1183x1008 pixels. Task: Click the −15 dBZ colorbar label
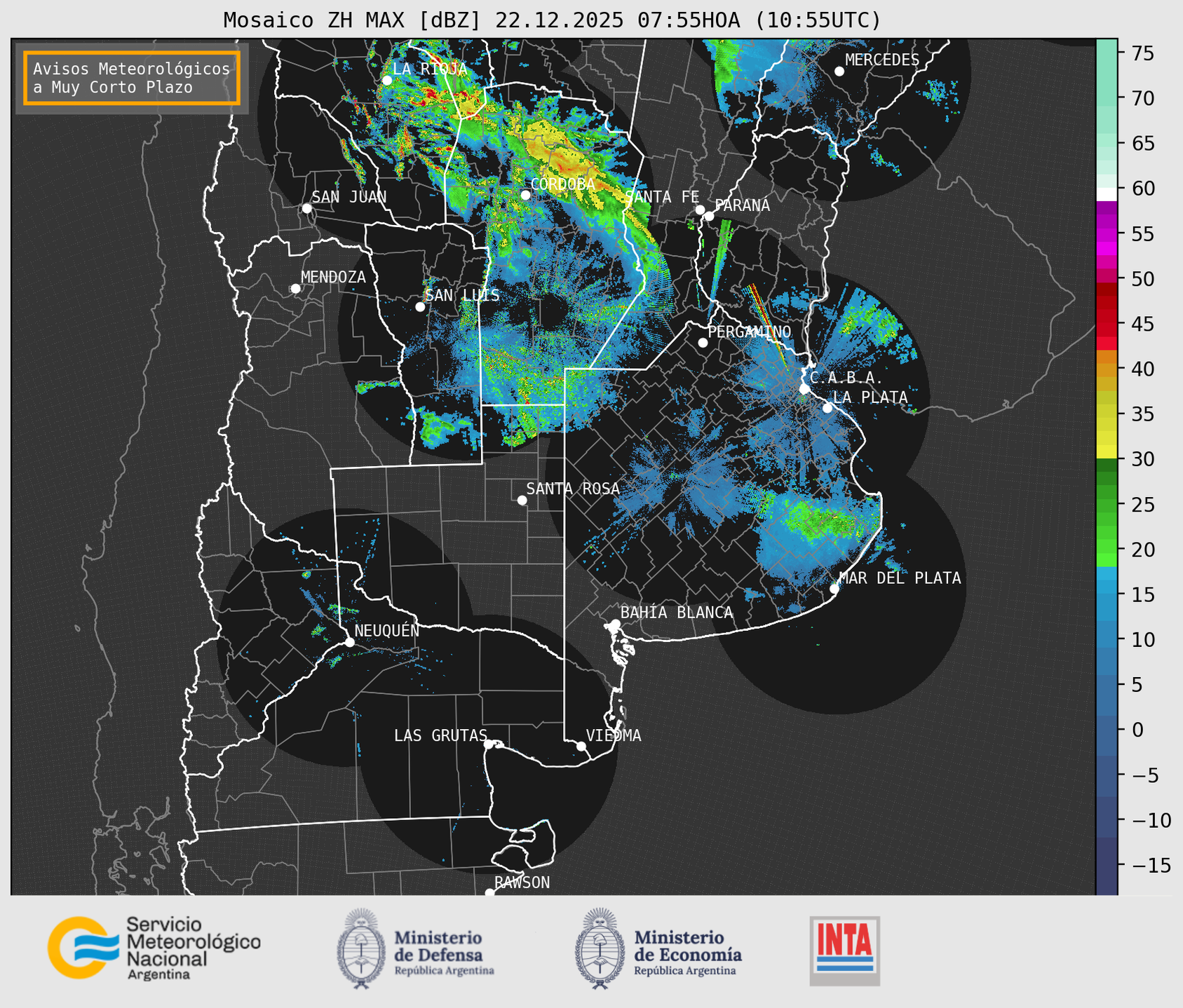click(1150, 865)
